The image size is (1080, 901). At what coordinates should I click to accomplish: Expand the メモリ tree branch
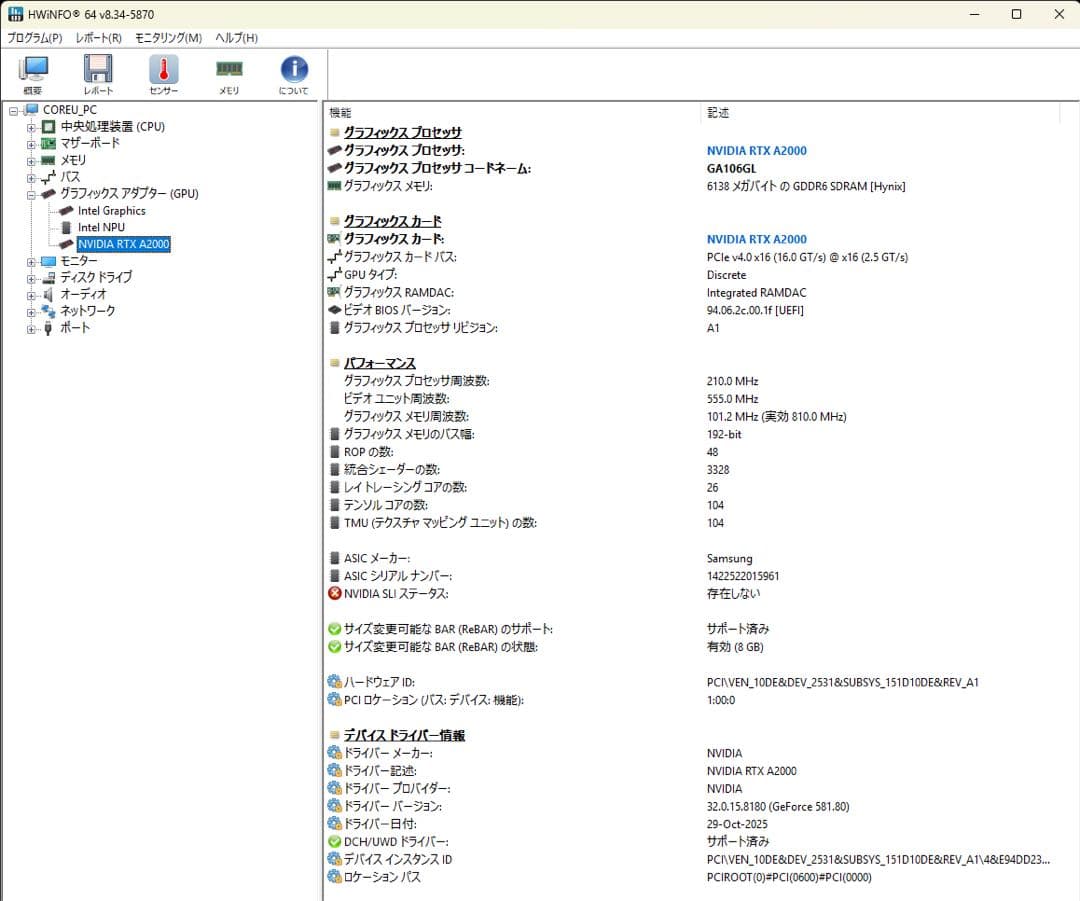[x=31, y=160]
